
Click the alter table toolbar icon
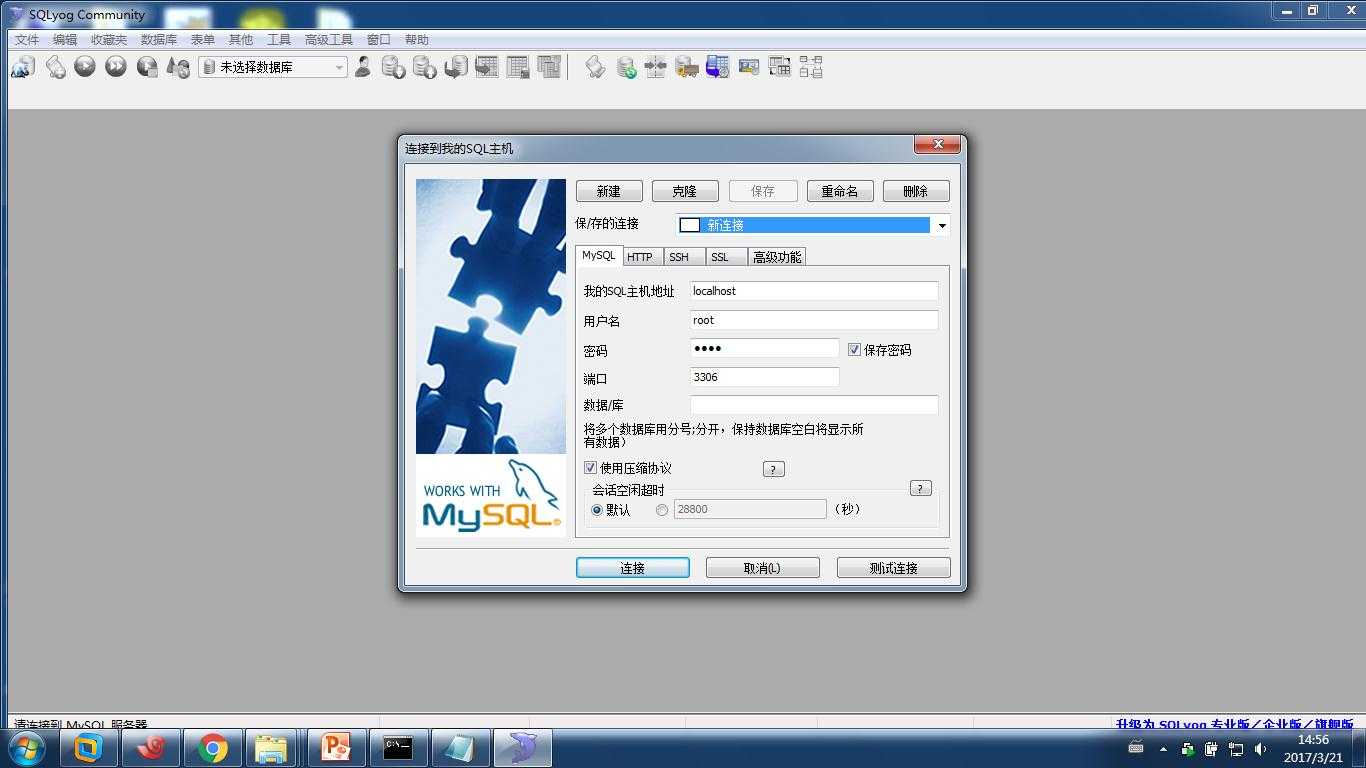[x=518, y=67]
